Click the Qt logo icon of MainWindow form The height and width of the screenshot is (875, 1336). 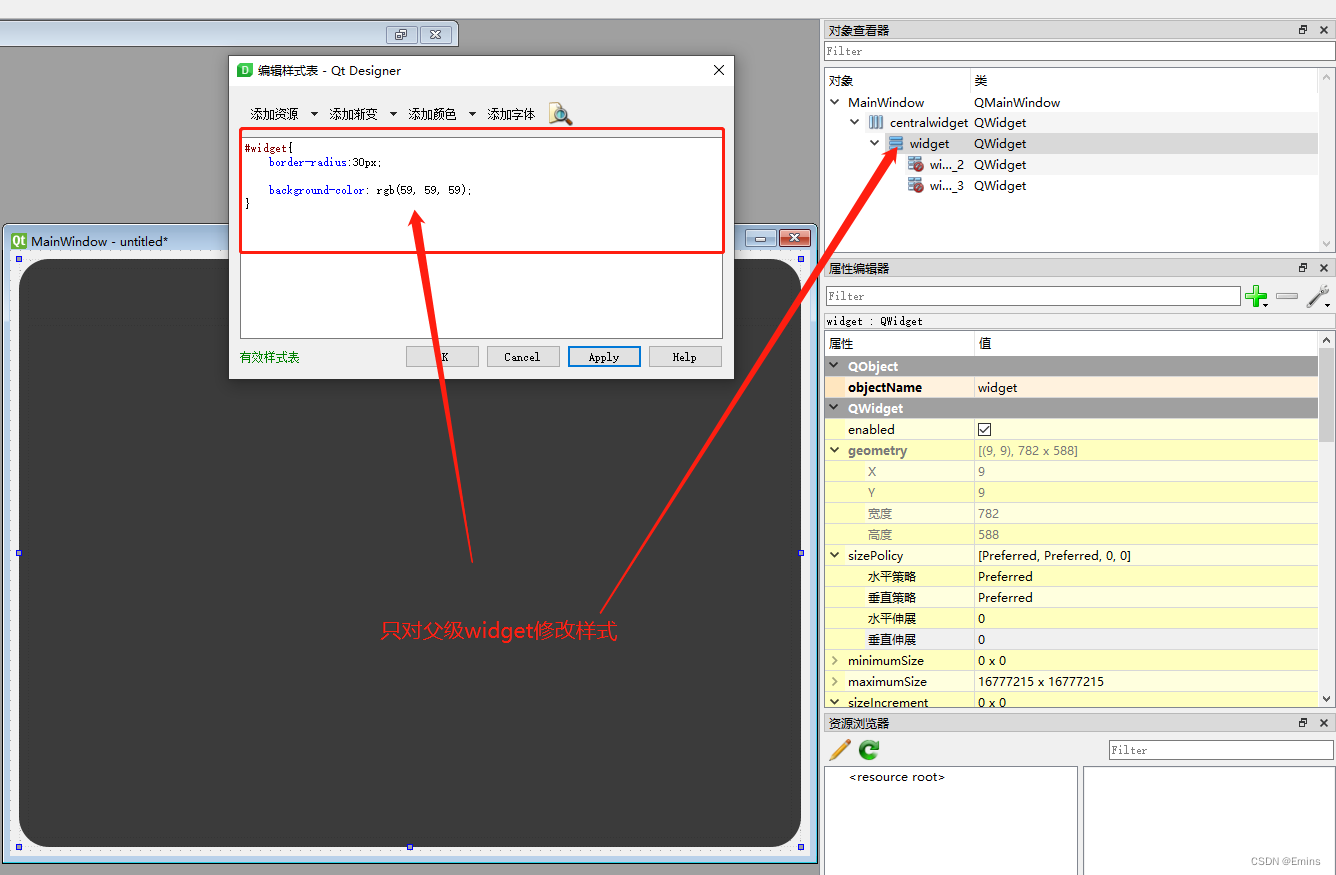19,241
